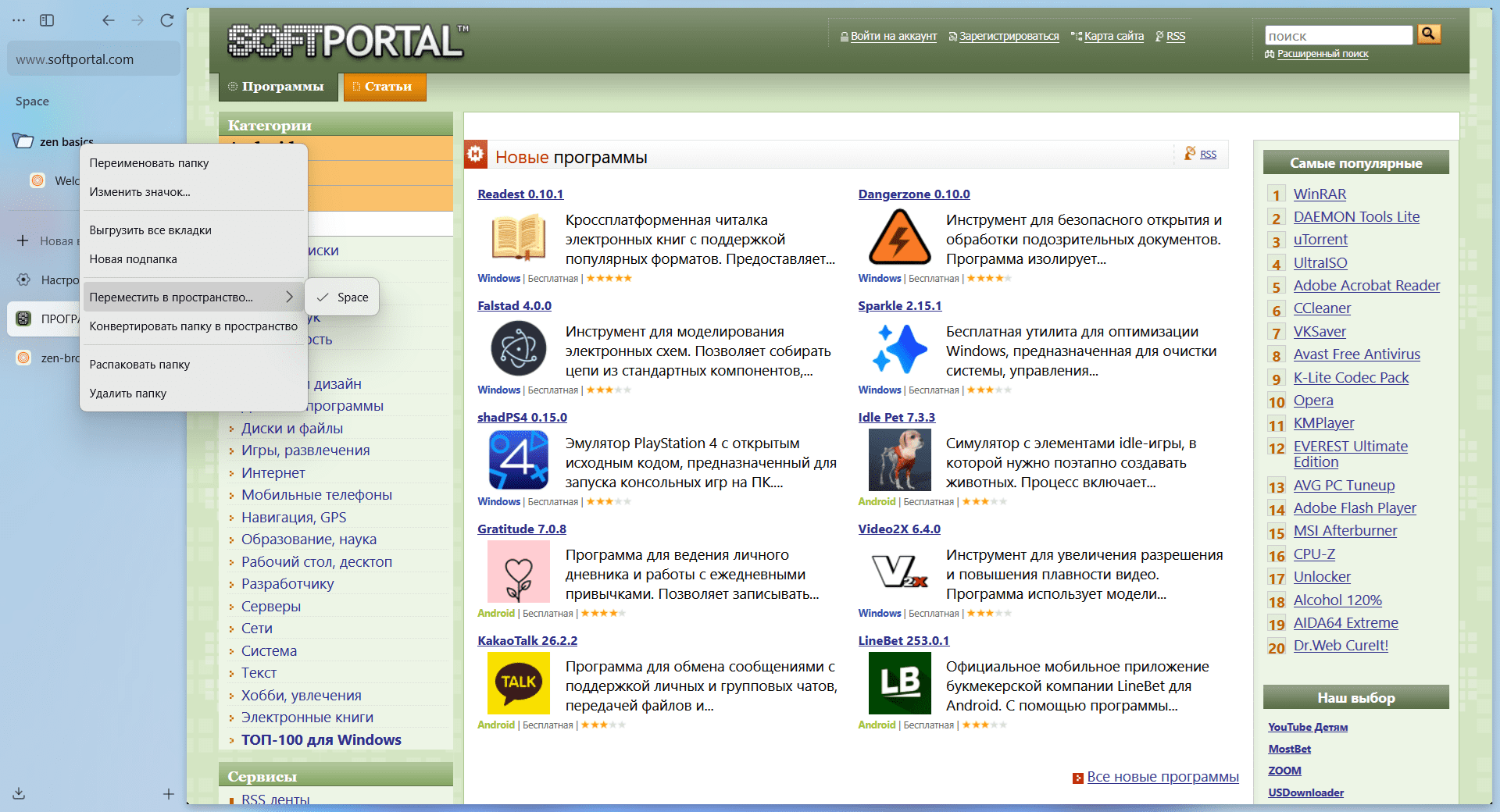This screenshot has width=1500, height=812.
Task: Select Распаковать папку menu entry
Action: coord(192,365)
